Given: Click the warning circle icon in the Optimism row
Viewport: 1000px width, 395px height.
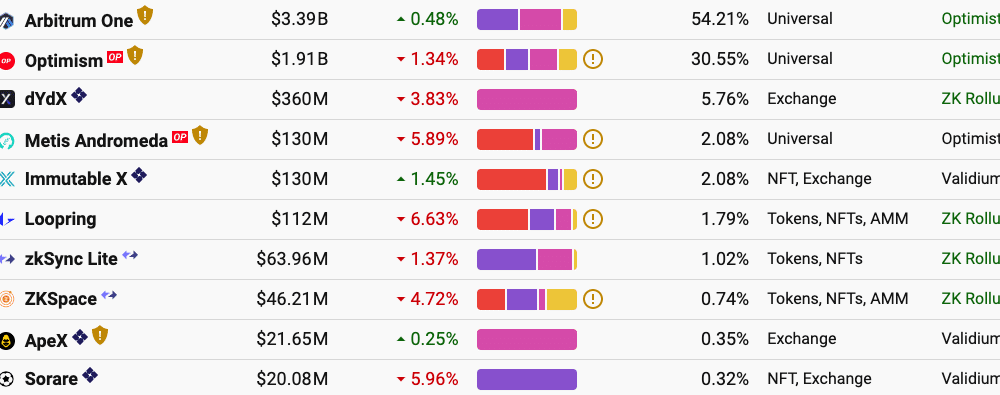Looking at the screenshot, I should tap(593, 59).
